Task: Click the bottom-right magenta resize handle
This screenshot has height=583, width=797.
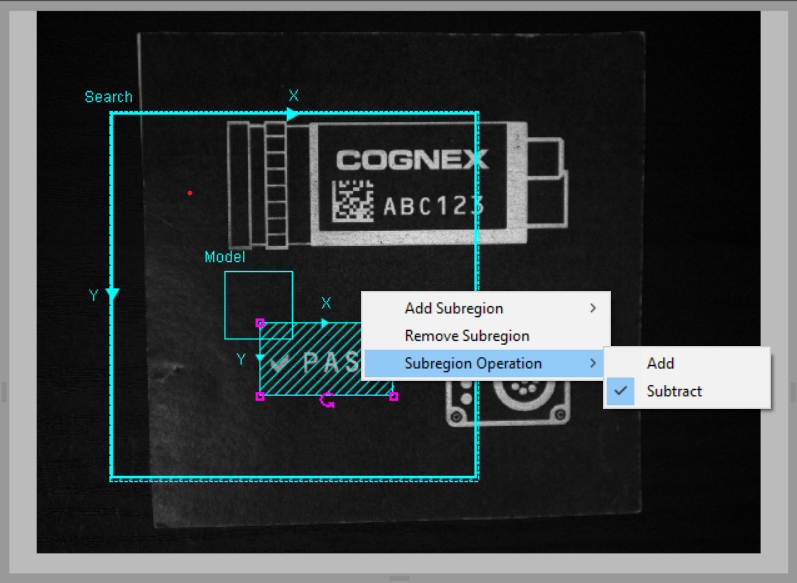Action: [x=393, y=397]
